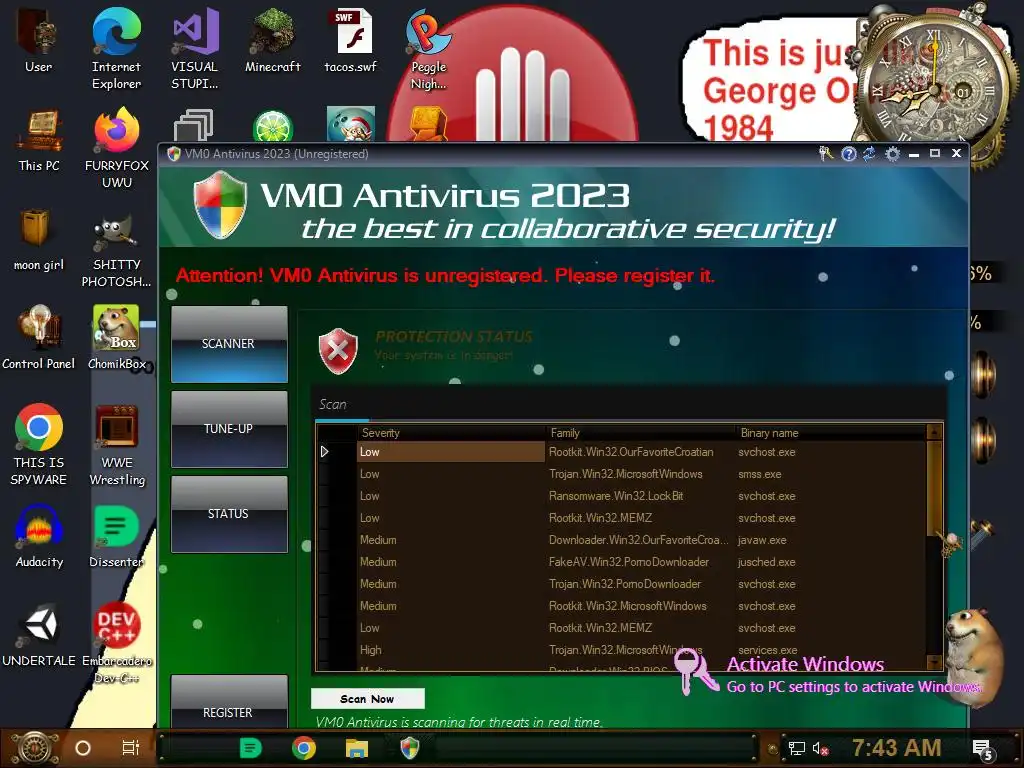Open the FURRYFOX UWU desktop icon

117,148
